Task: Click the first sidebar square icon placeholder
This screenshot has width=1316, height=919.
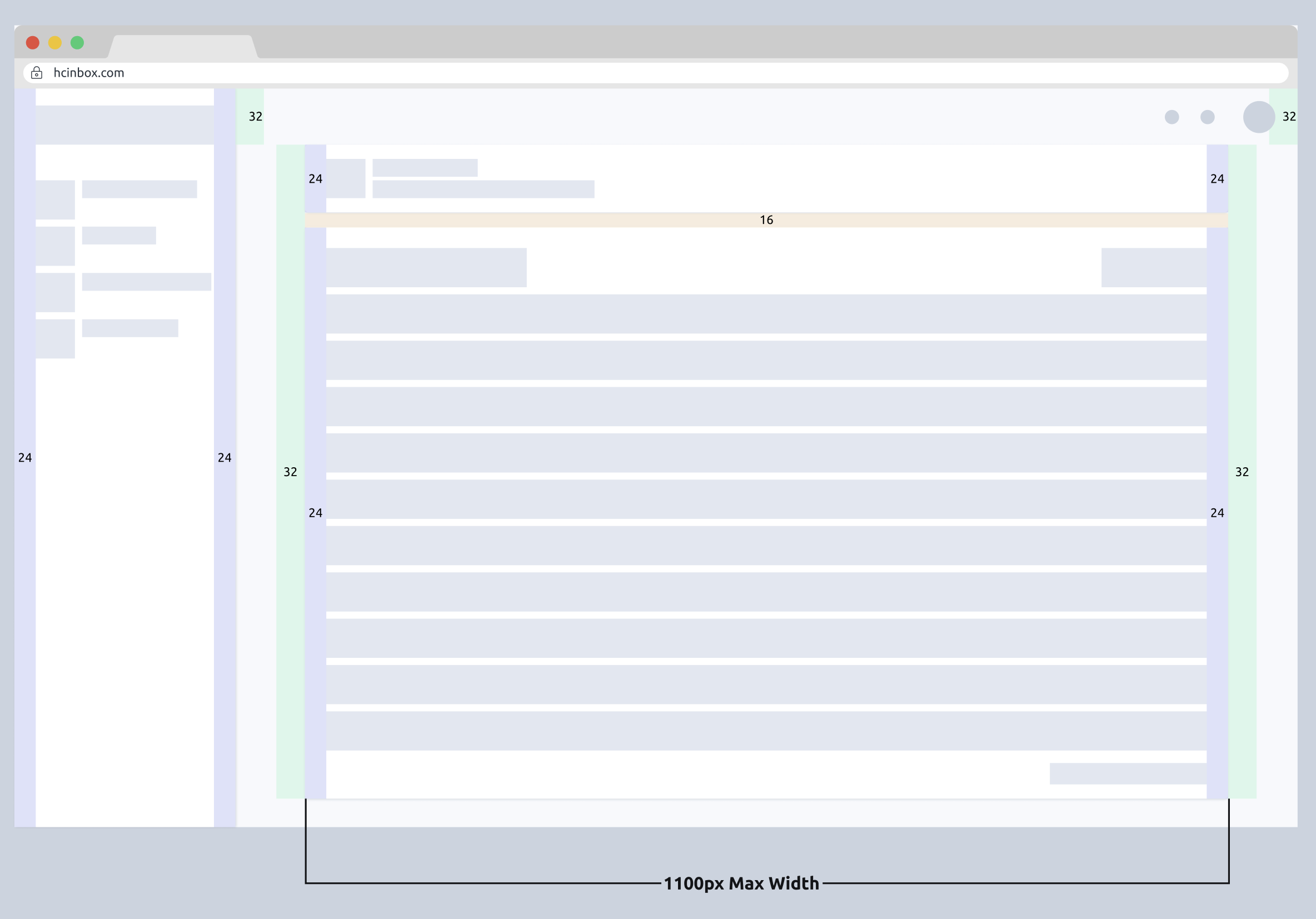Action: pyautogui.click(x=55, y=199)
